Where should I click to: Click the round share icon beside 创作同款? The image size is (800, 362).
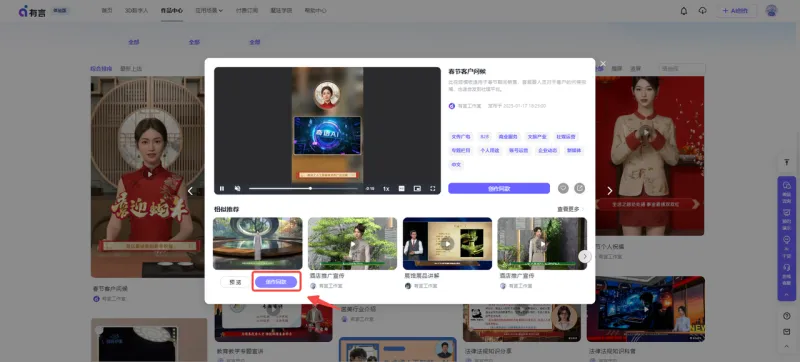(580, 189)
